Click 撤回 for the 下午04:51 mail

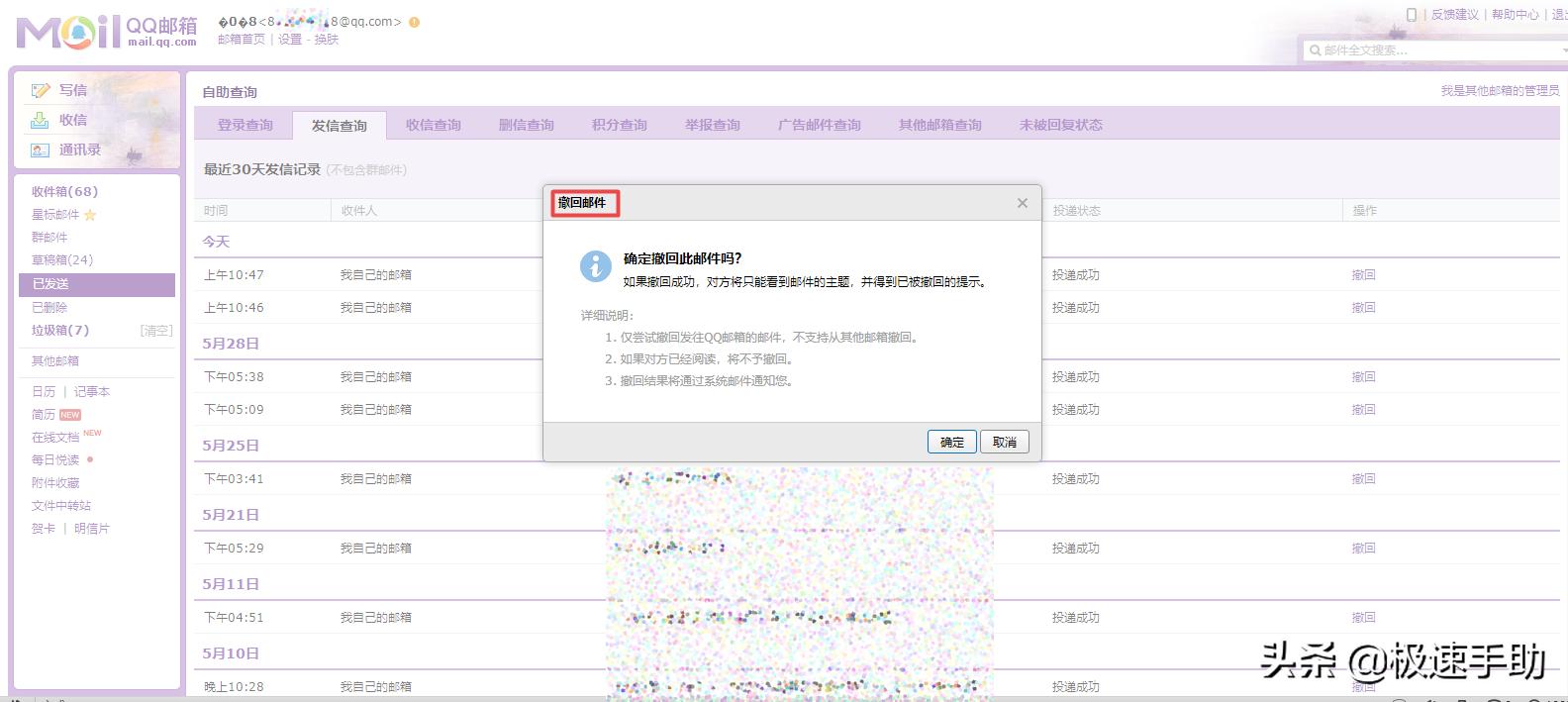tap(1364, 618)
